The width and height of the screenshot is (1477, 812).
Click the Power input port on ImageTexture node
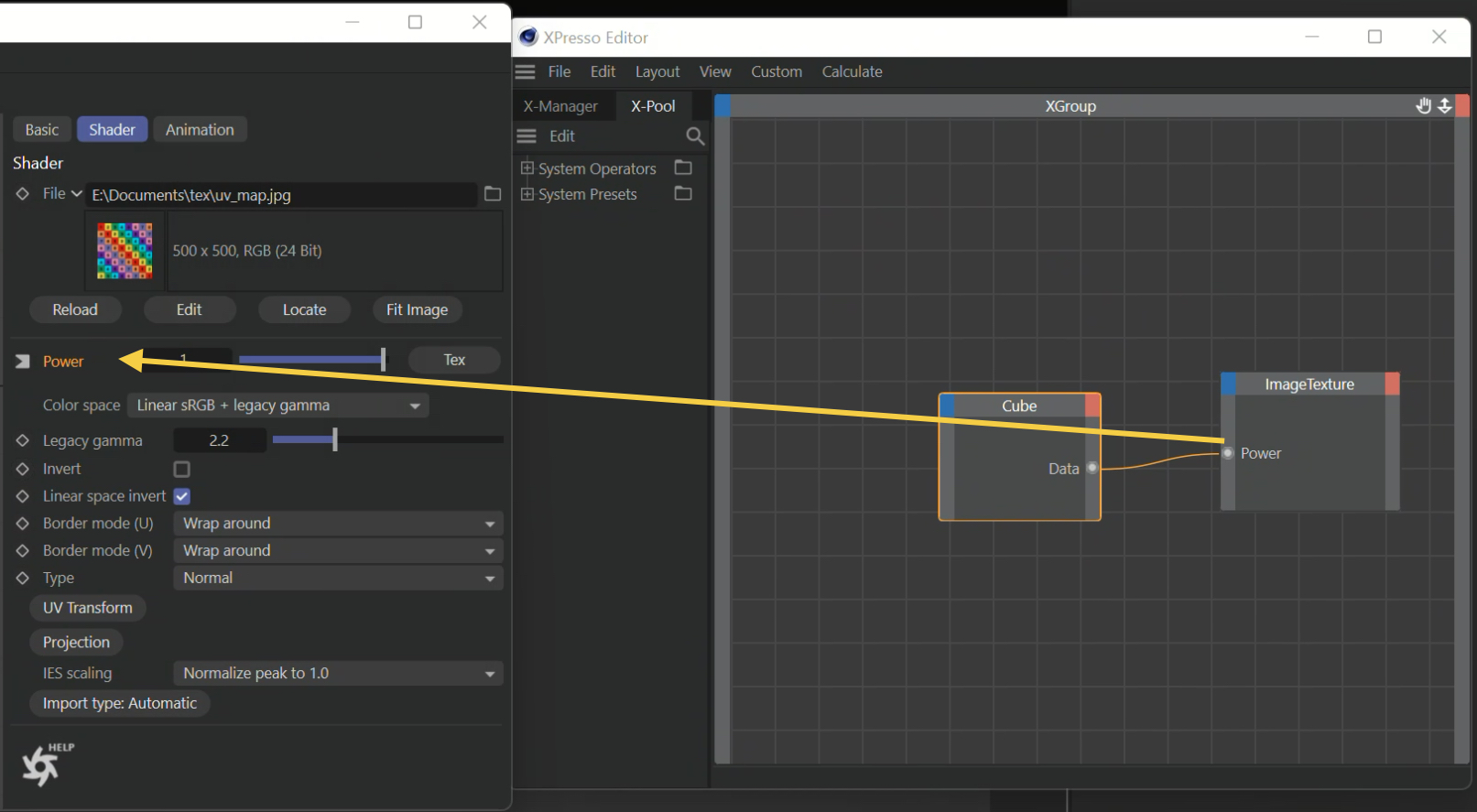point(1228,453)
